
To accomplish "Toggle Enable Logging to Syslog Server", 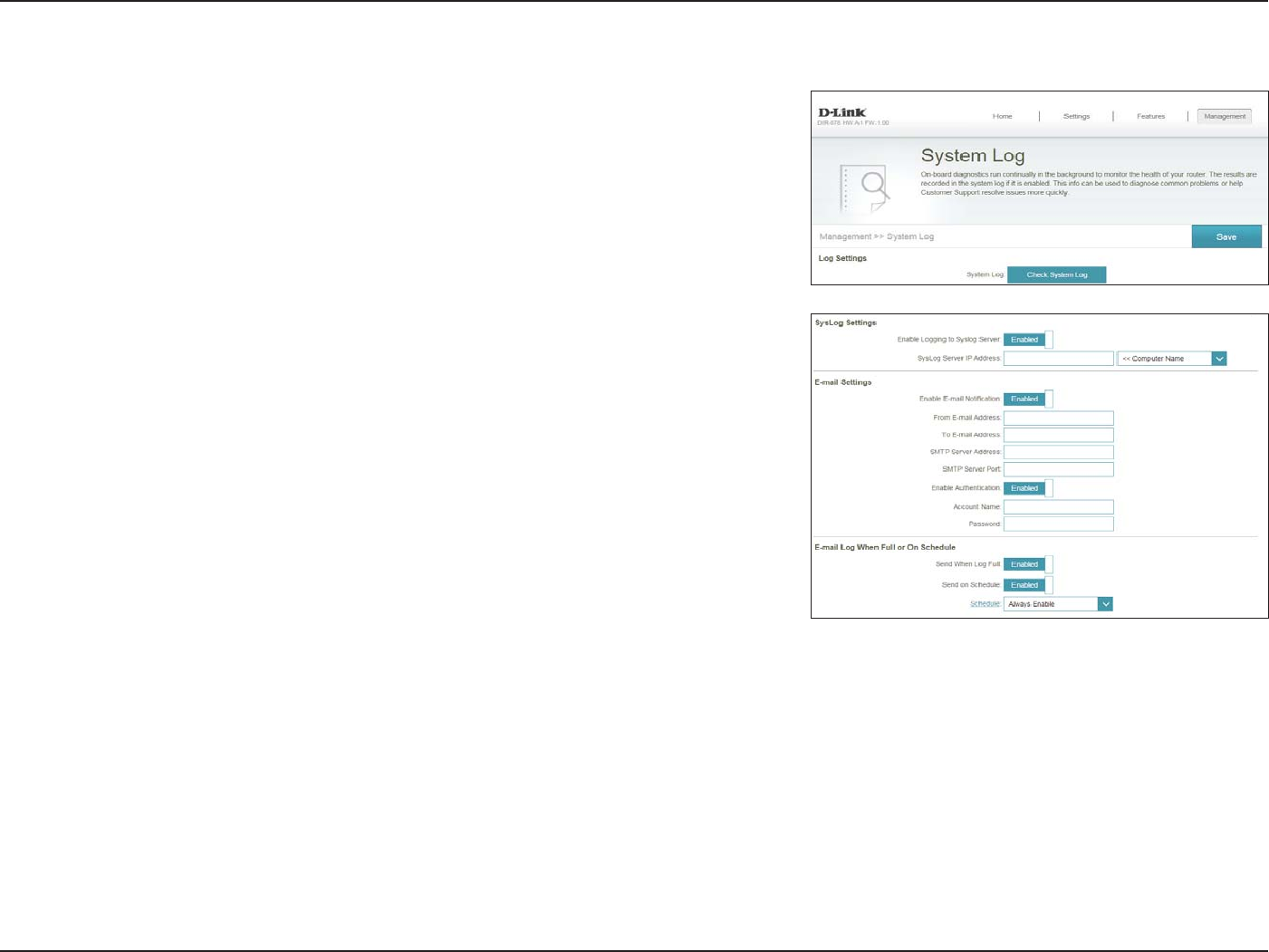I will point(1028,340).
